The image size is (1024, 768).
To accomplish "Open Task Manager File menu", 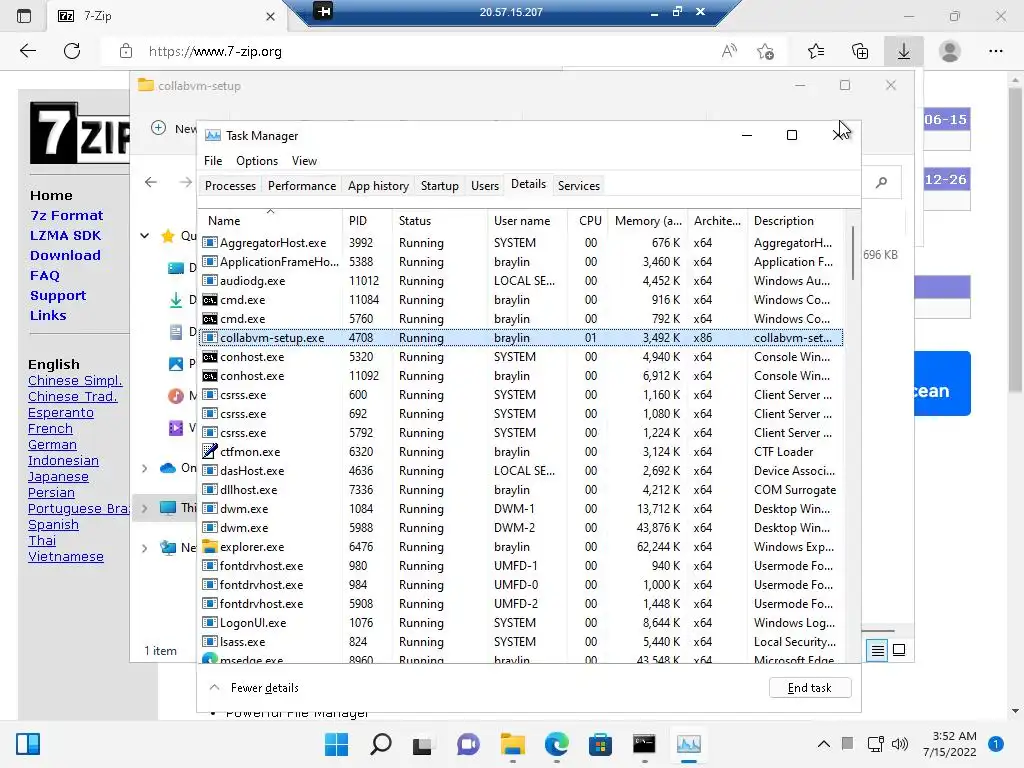I will coord(213,161).
